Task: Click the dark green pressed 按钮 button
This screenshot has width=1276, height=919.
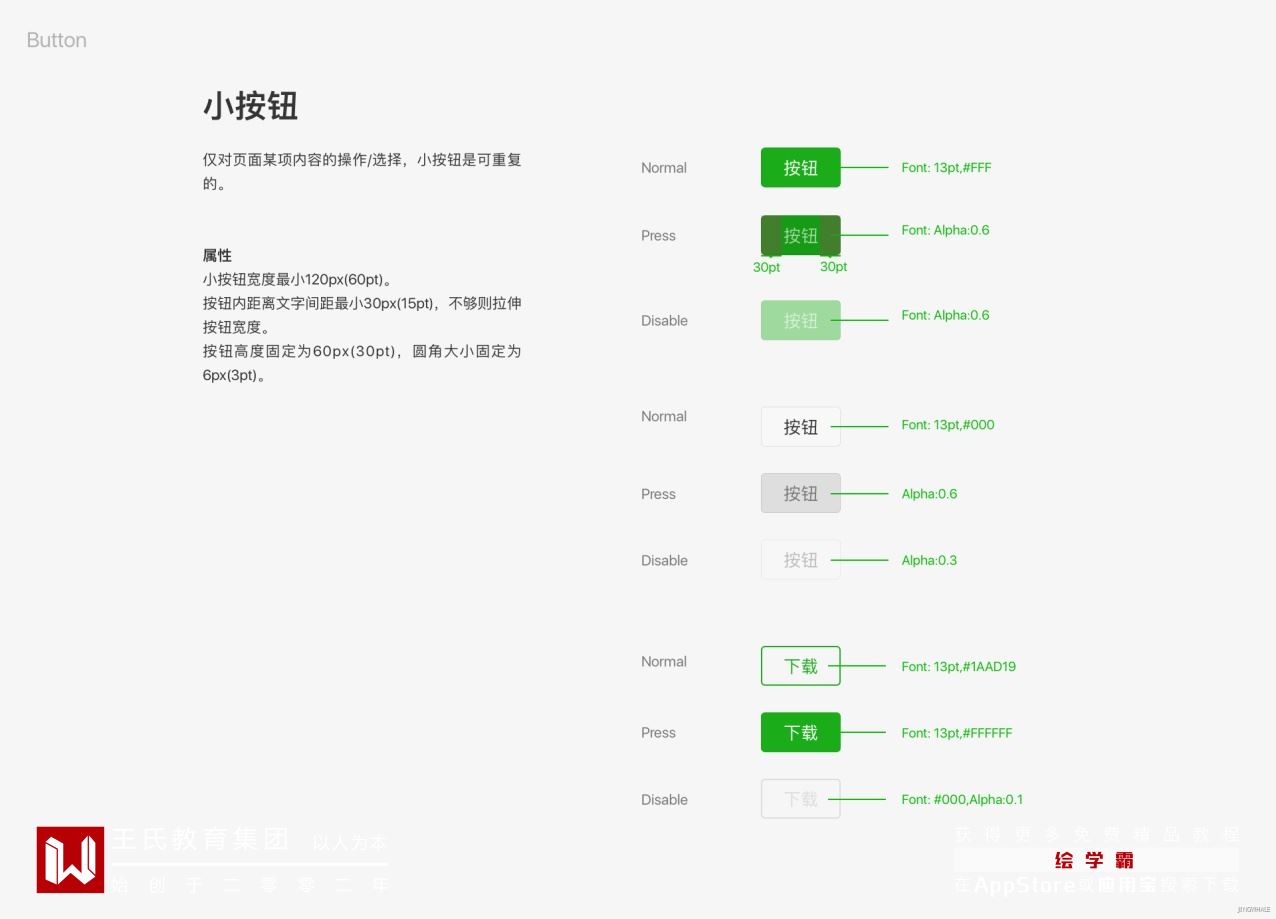Action: [800, 235]
